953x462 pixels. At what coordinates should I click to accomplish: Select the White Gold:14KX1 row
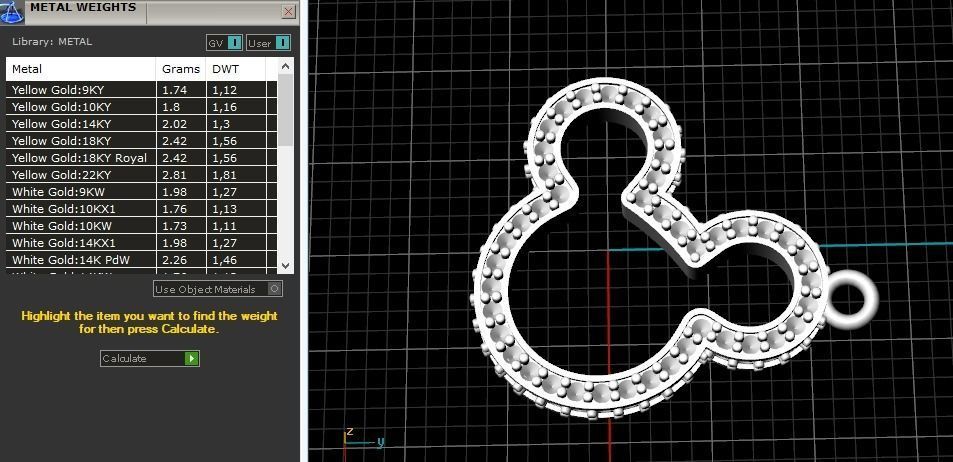[x=142, y=243]
